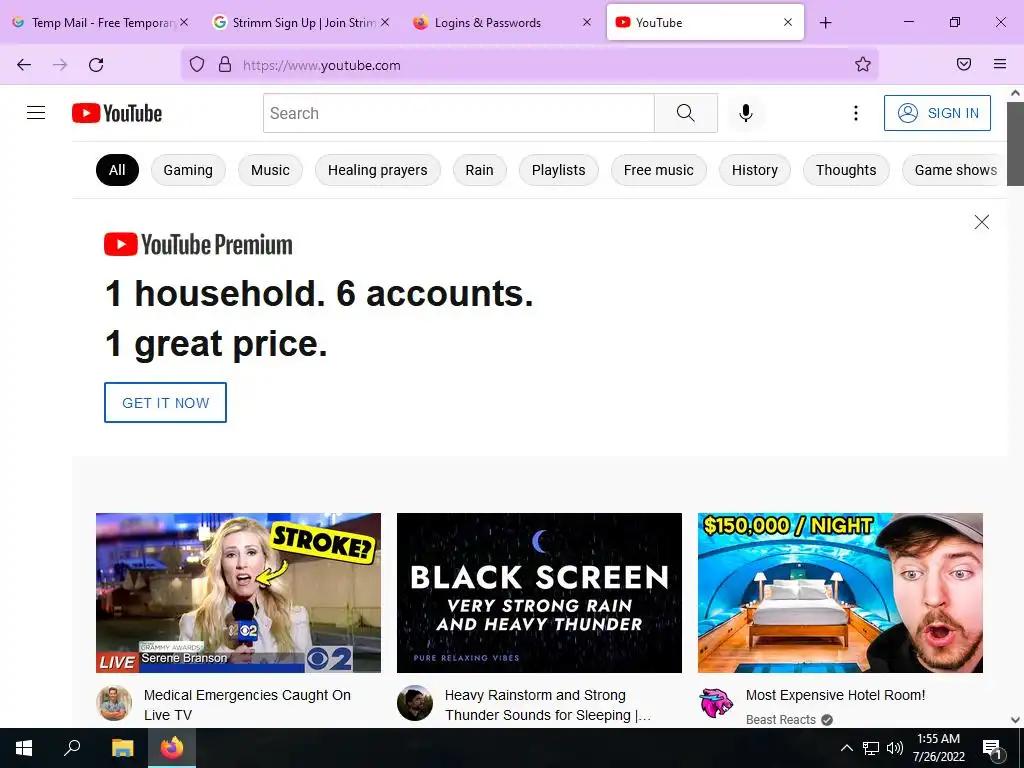Viewport: 1024px width, 768px height.
Task: Select the Gaming filter chip
Action: point(188,170)
